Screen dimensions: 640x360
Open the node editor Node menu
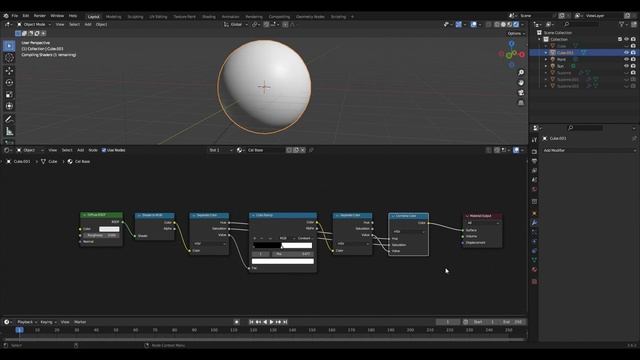pyautogui.click(x=93, y=150)
